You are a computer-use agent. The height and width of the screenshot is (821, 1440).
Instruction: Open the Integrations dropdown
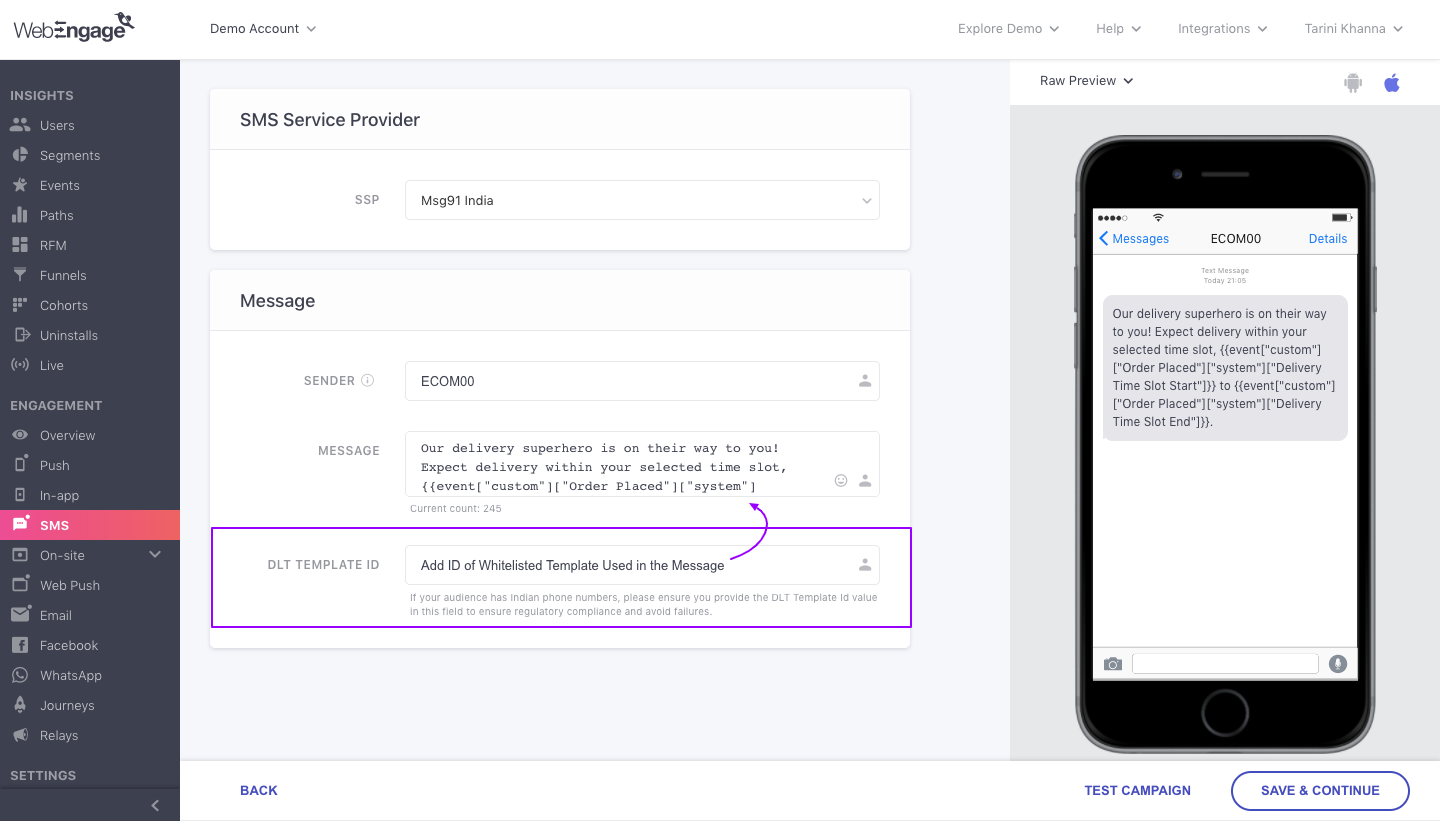coord(1223,29)
